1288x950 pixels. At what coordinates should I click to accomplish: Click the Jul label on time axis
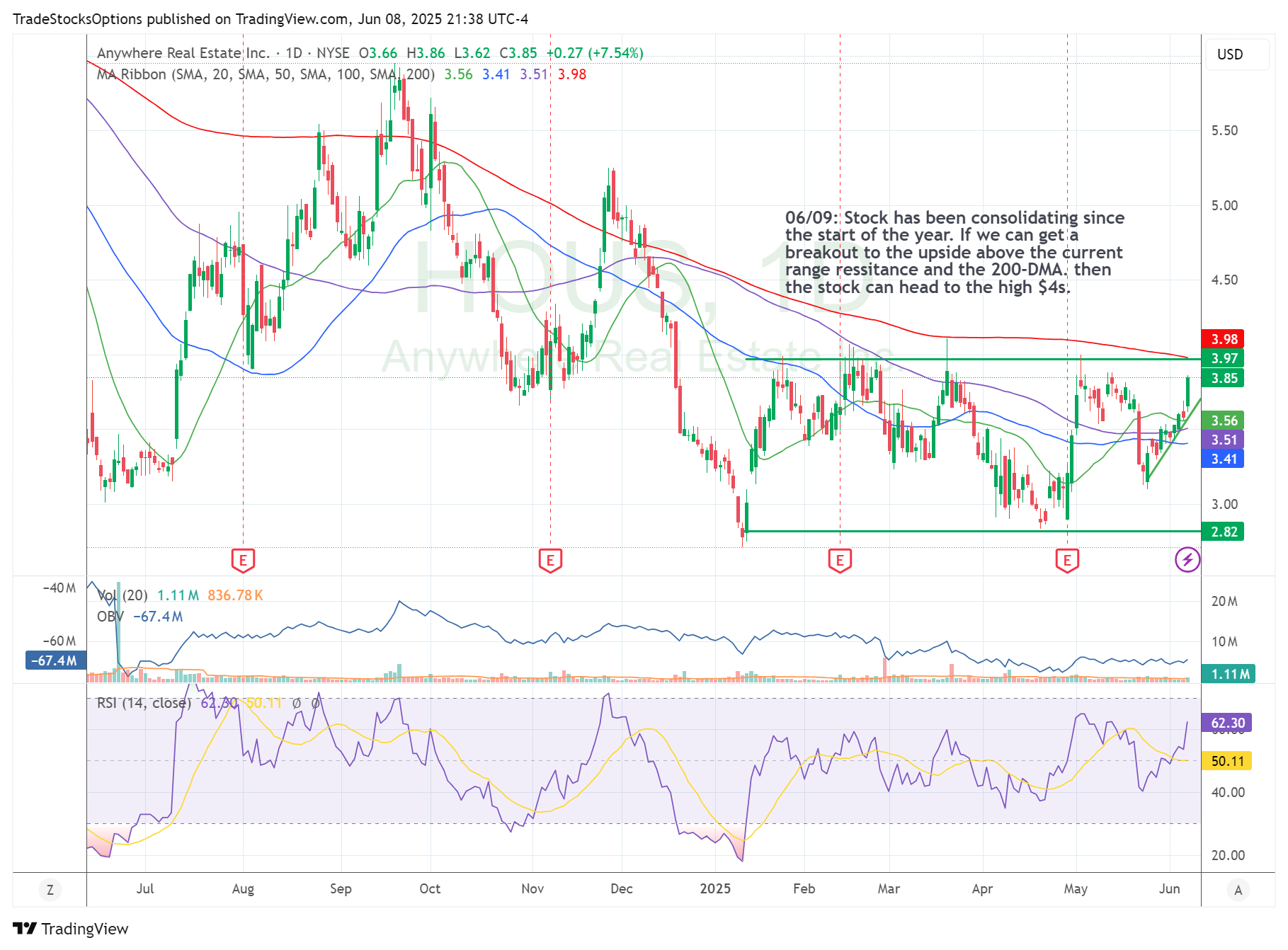(145, 889)
